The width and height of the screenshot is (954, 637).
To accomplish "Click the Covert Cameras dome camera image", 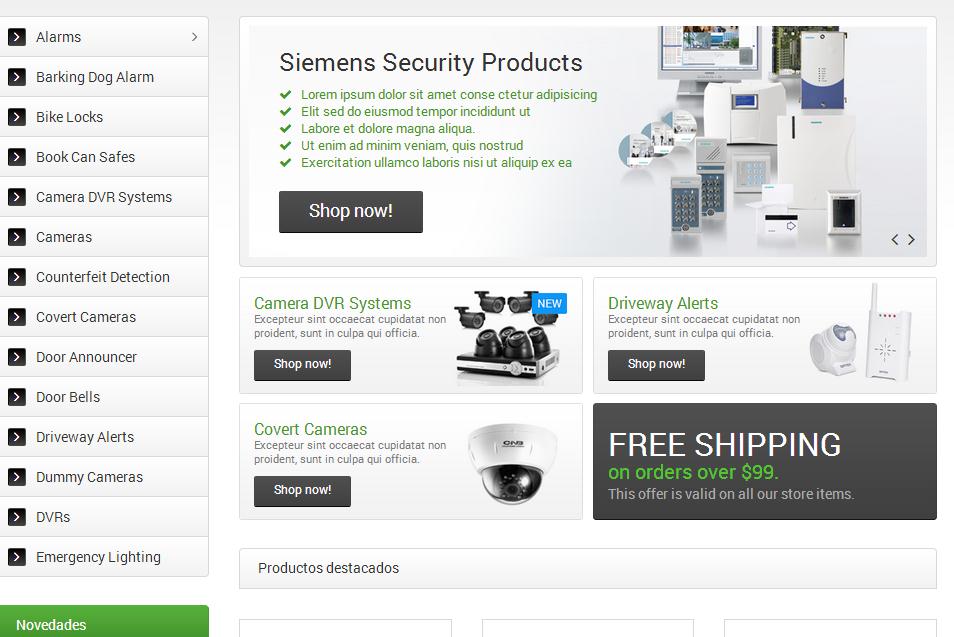I will [512, 464].
